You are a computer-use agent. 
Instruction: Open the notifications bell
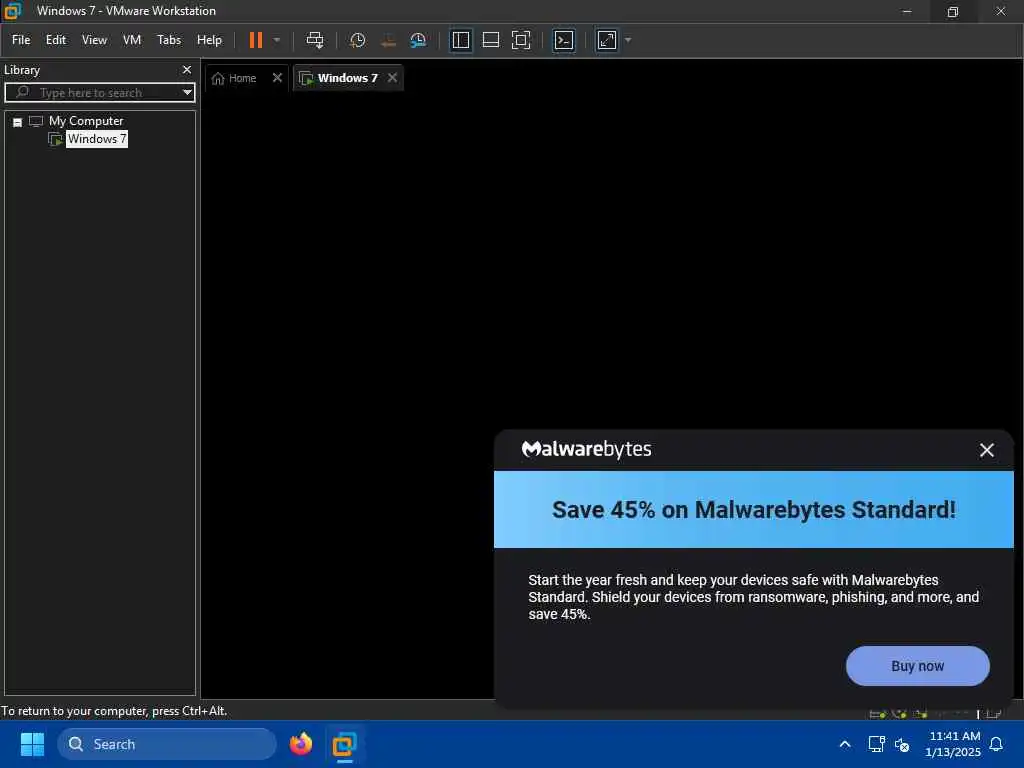pyautogui.click(x=997, y=744)
